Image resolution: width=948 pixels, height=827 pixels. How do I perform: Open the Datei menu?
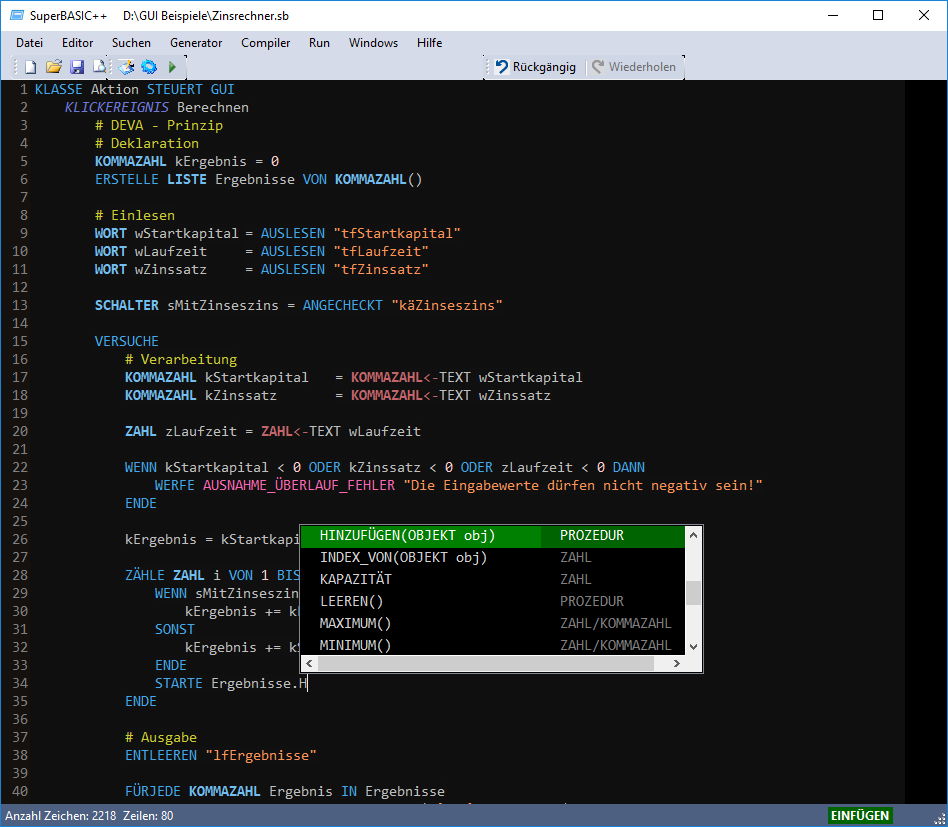coord(29,43)
